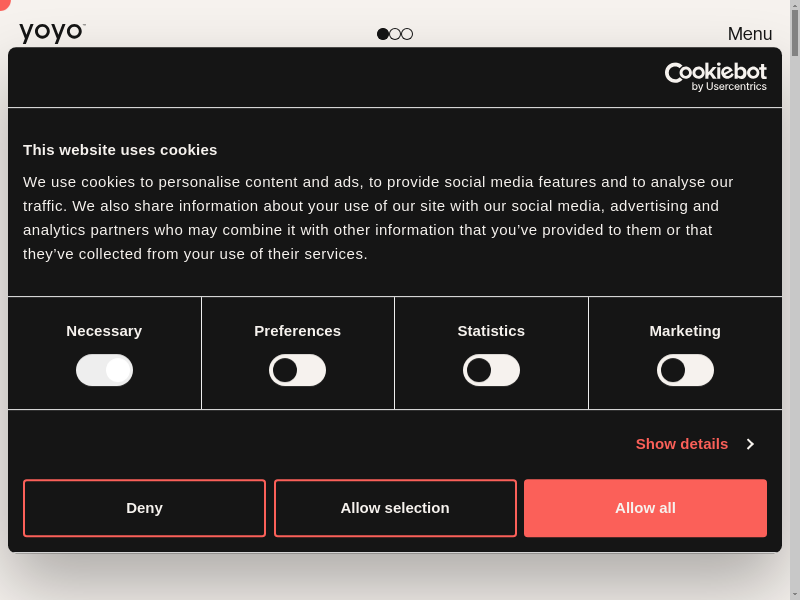Select the last slide indicator dot

click(407, 34)
